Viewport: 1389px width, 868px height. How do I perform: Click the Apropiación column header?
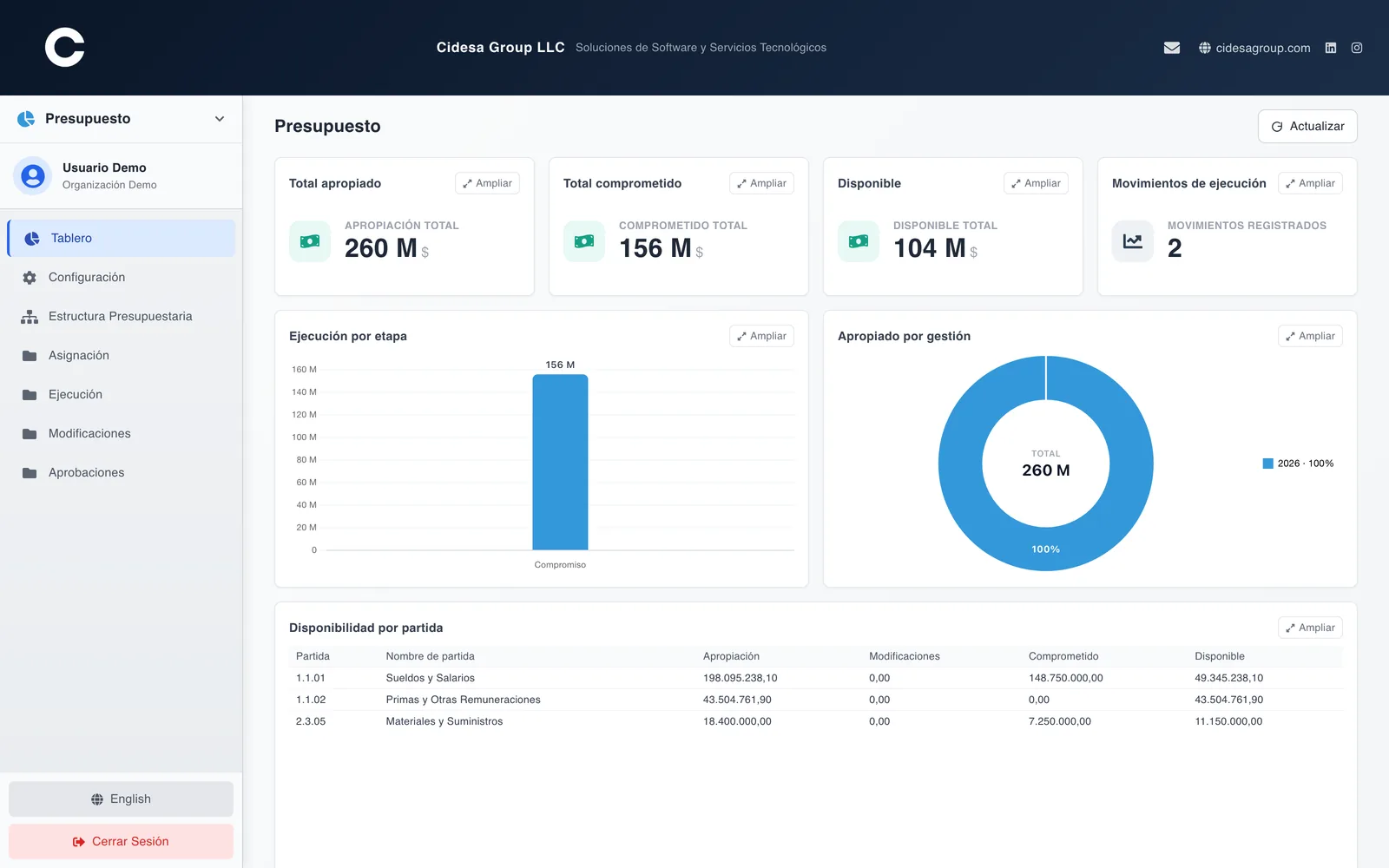(731, 656)
